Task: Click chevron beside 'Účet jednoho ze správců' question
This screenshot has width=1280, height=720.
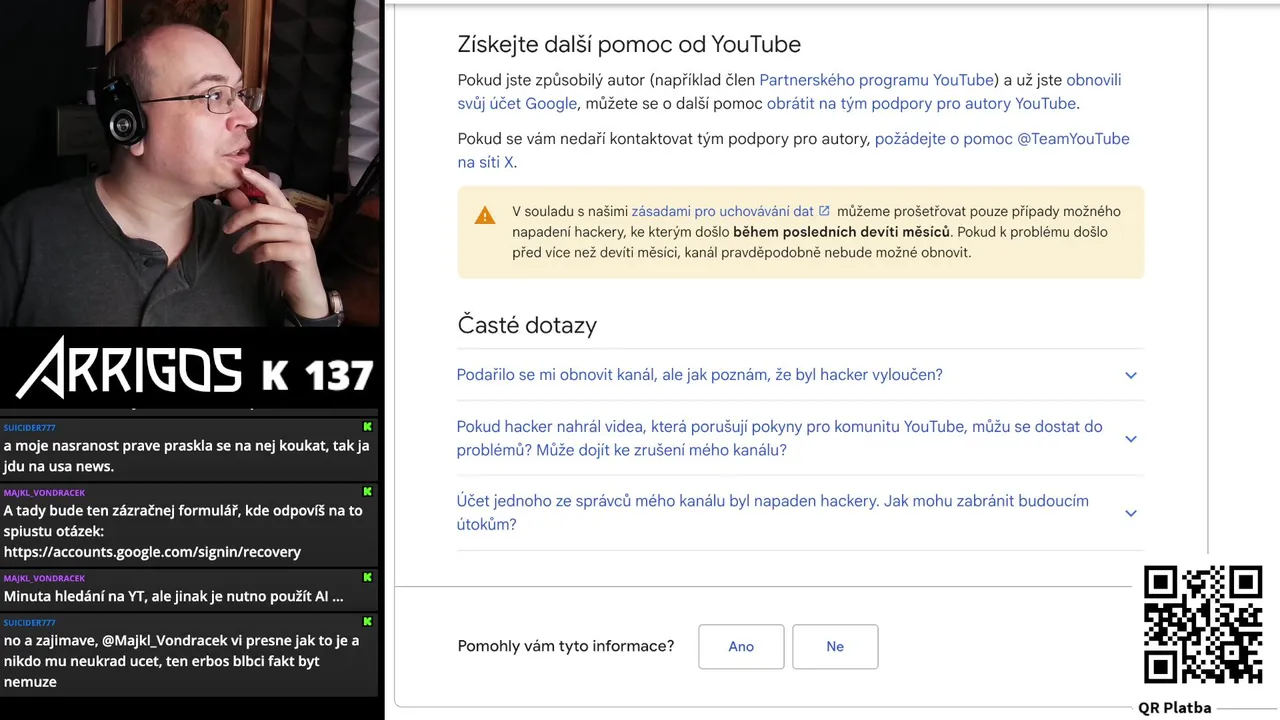Action: 1131,513
